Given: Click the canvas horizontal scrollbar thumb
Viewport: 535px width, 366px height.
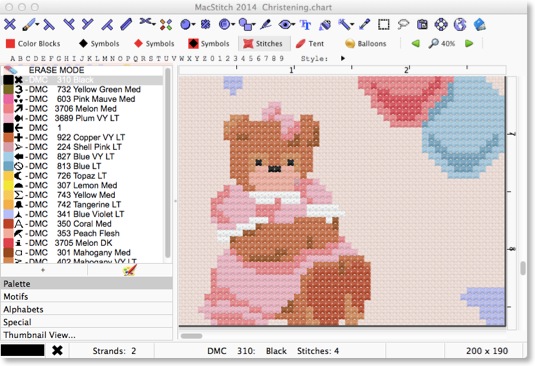Looking at the screenshot, I should [x=191, y=336].
